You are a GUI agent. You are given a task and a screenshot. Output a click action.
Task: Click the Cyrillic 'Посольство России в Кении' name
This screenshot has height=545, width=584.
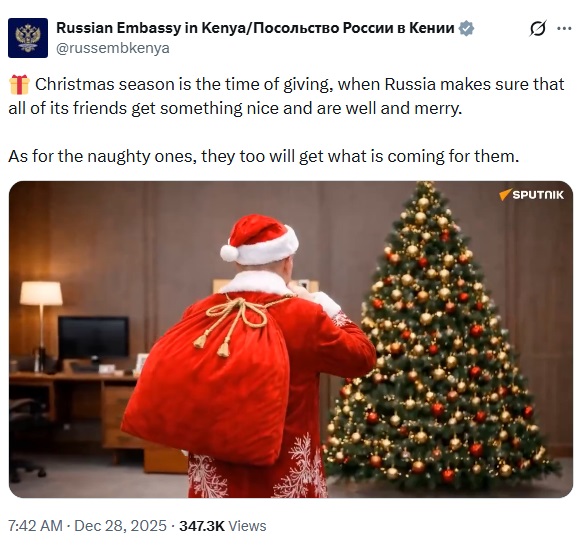coord(353,28)
